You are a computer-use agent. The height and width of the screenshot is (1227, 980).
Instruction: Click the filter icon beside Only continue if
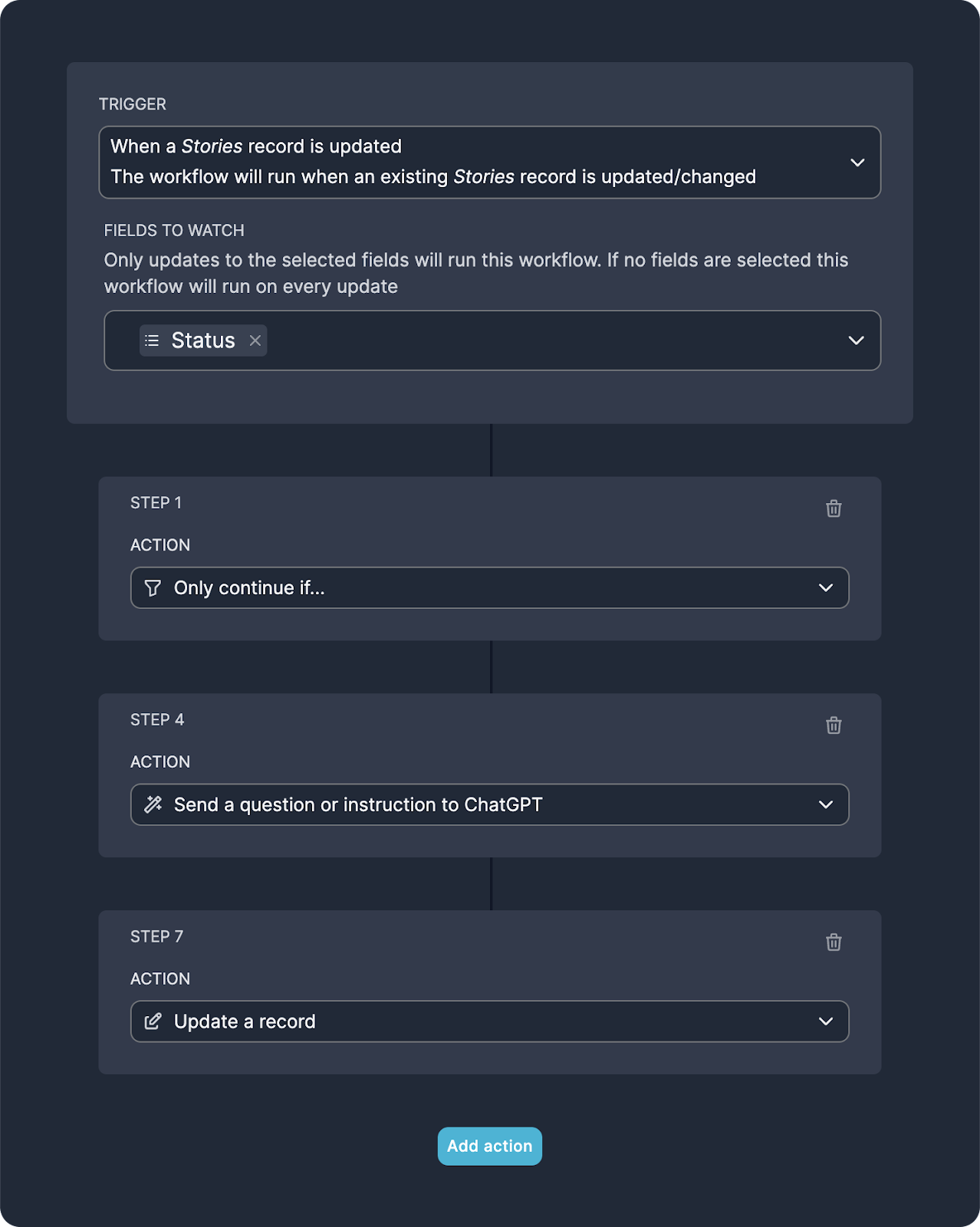point(153,587)
